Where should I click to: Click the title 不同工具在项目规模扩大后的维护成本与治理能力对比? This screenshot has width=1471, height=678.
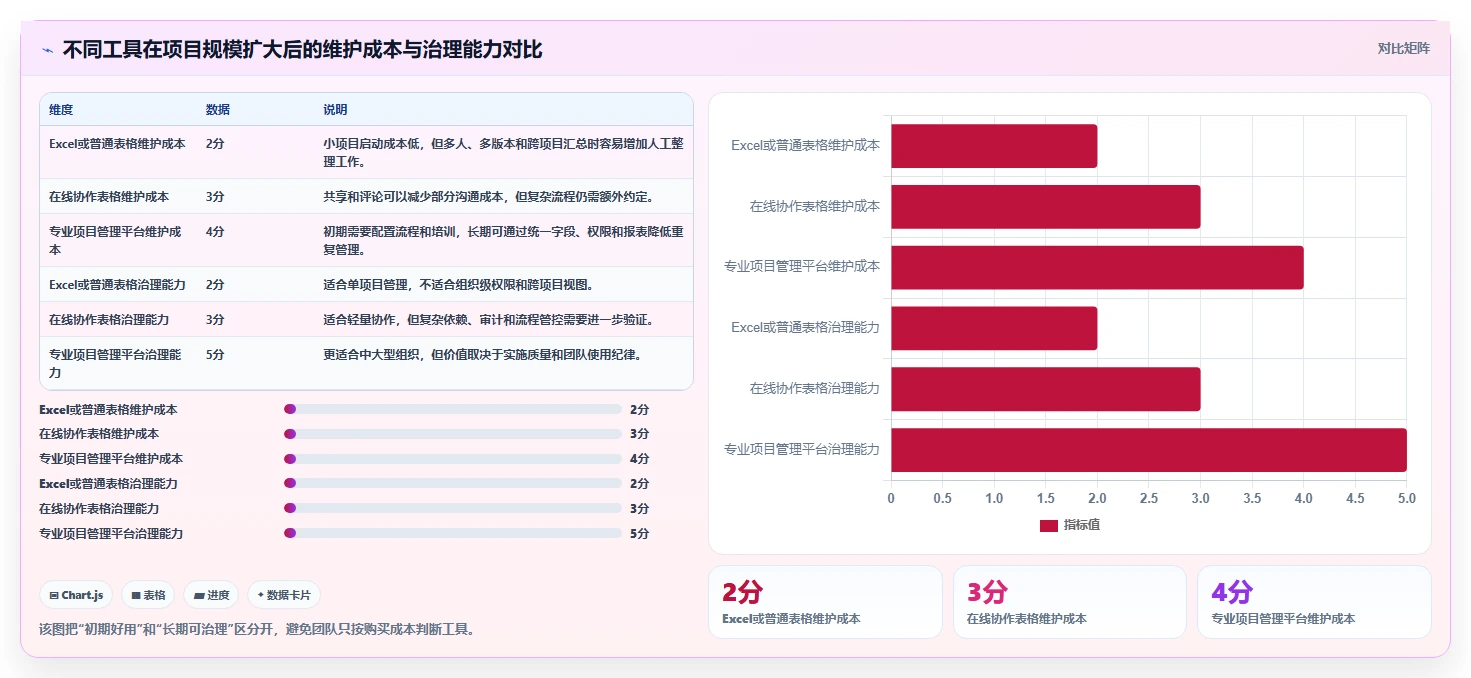click(x=302, y=49)
